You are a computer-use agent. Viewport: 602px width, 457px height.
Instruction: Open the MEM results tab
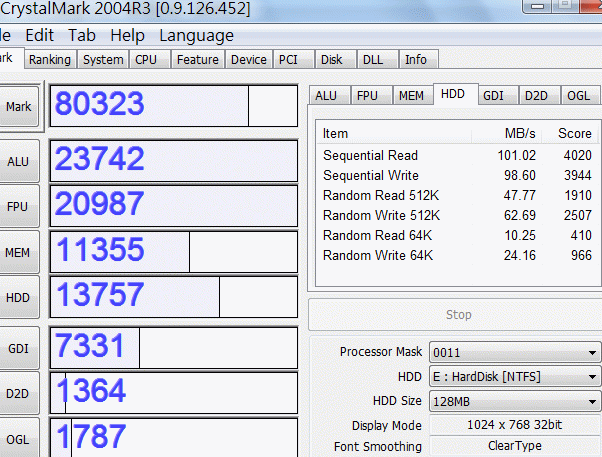413,95
